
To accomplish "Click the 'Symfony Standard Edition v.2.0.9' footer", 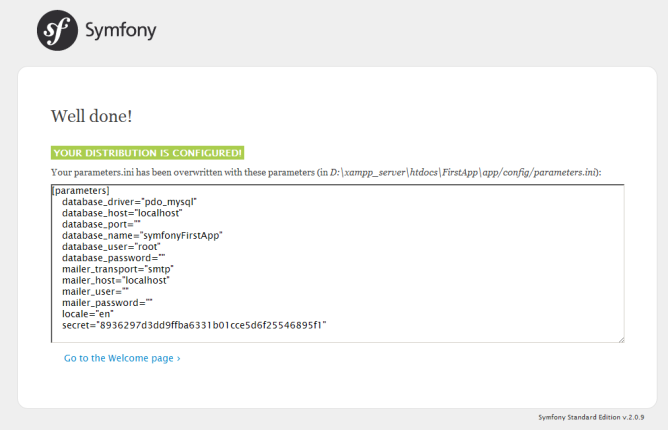I will click(x=591, y=417).
